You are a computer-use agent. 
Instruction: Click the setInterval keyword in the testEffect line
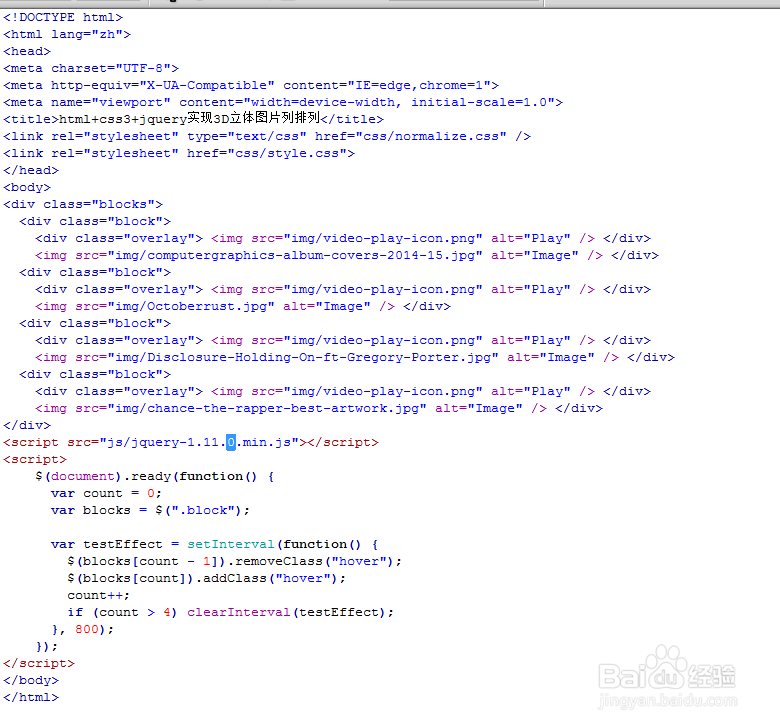point(231,544)
